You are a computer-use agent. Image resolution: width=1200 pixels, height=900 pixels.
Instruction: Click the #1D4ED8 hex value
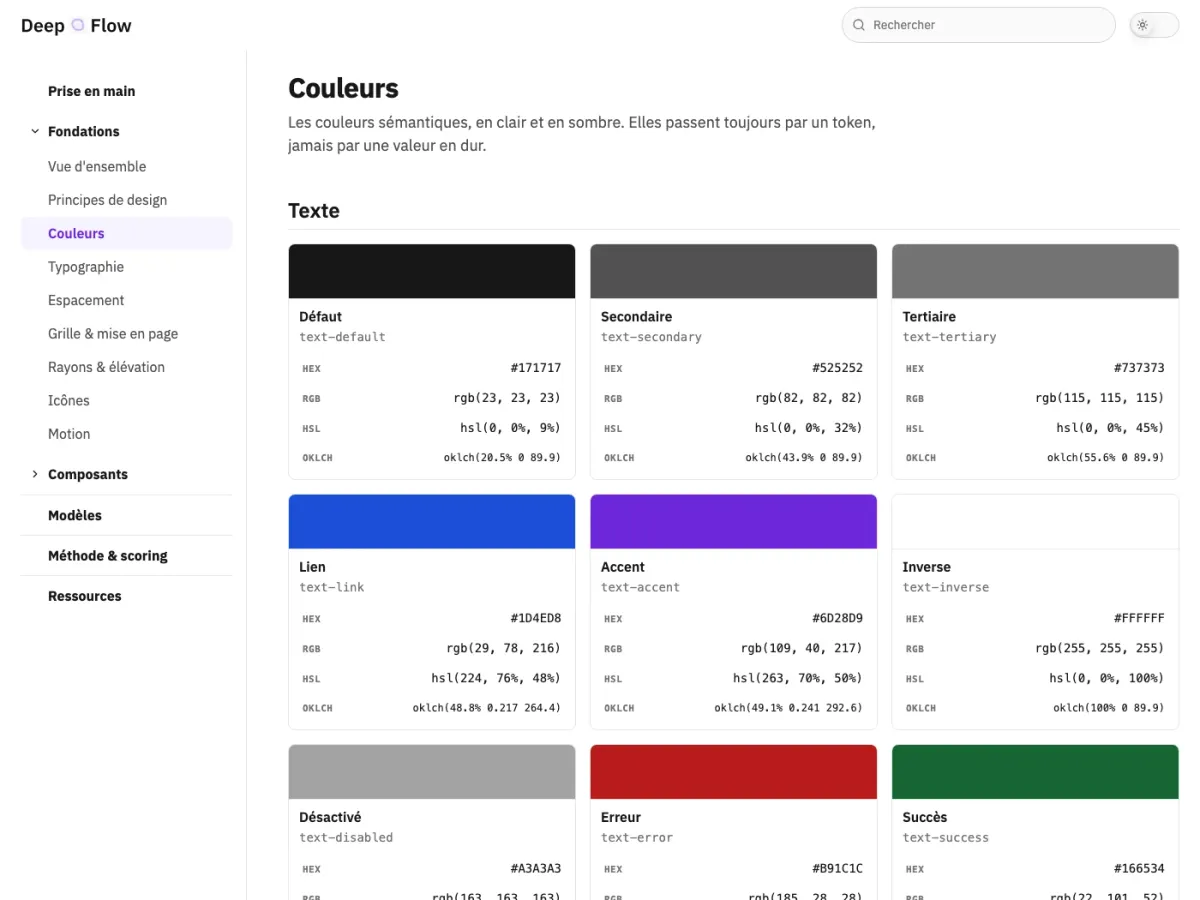[x=536, y=618]
